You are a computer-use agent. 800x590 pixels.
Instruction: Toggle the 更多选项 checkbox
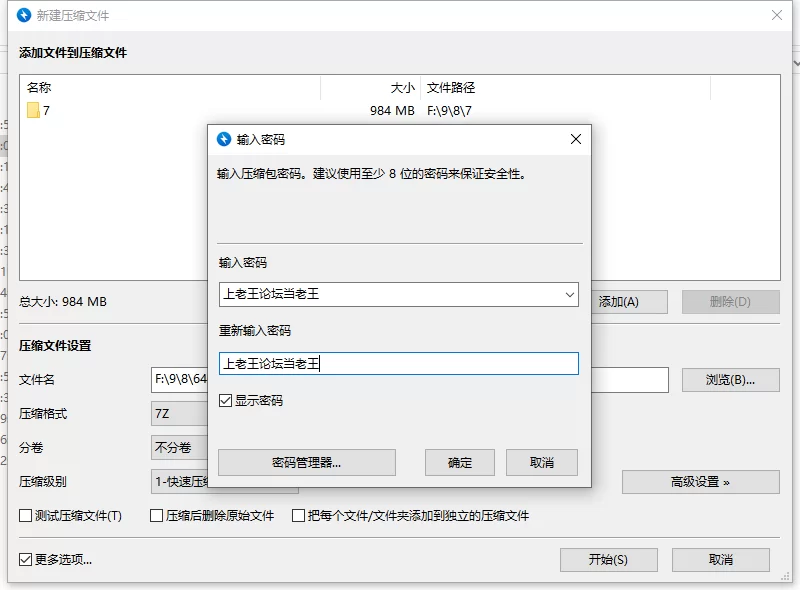pos(26,559)
